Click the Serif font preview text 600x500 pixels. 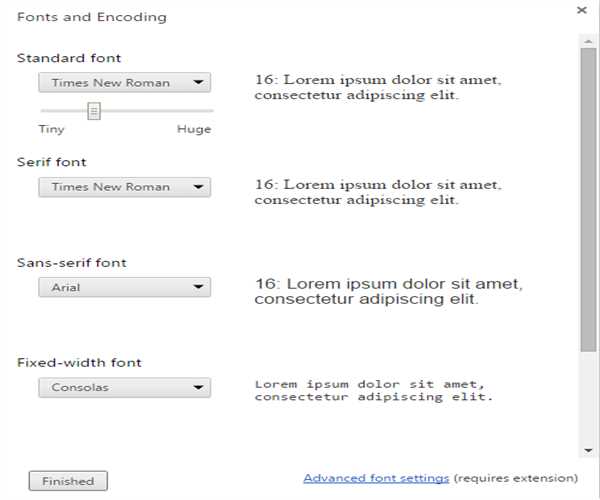(377, 192)
